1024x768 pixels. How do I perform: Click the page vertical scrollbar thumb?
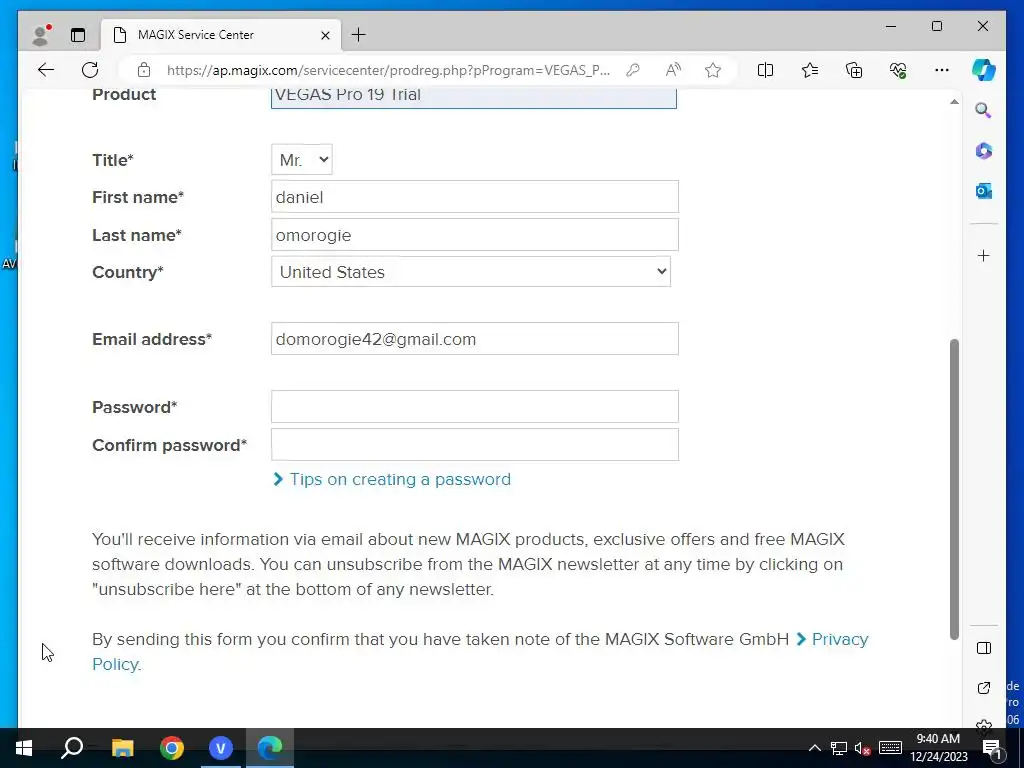pyautogui.click(x=954, y=489)
